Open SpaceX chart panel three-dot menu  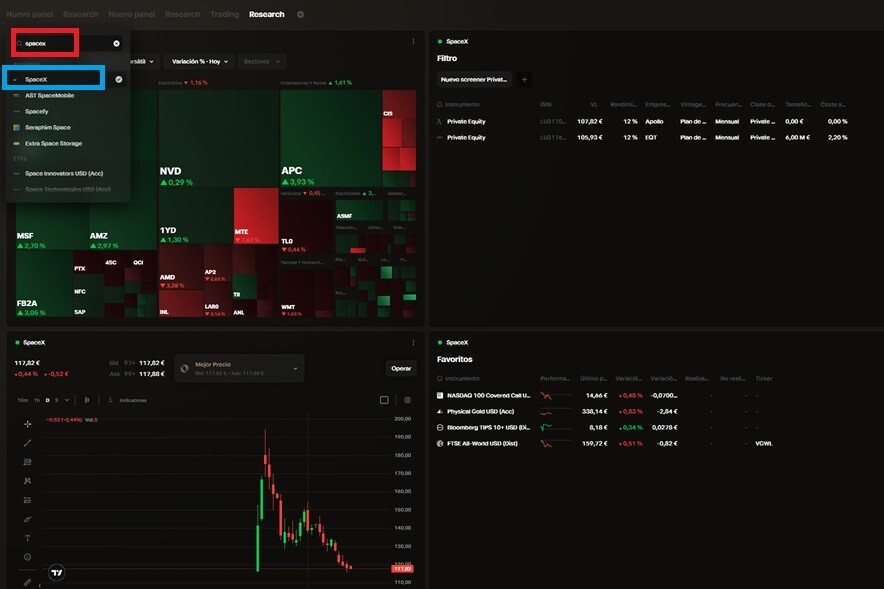413,343
